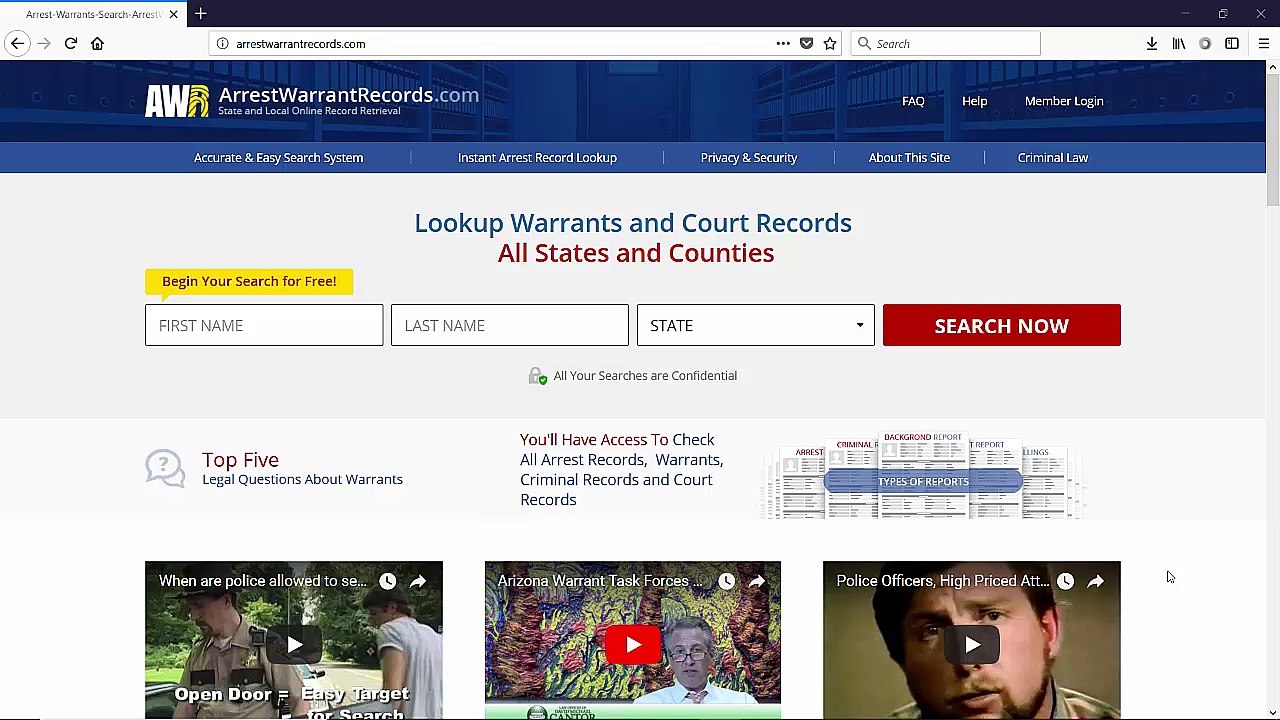Watch later icon on Arizona Warrant video
1280x720 pixels.
(x=727, y=581)
